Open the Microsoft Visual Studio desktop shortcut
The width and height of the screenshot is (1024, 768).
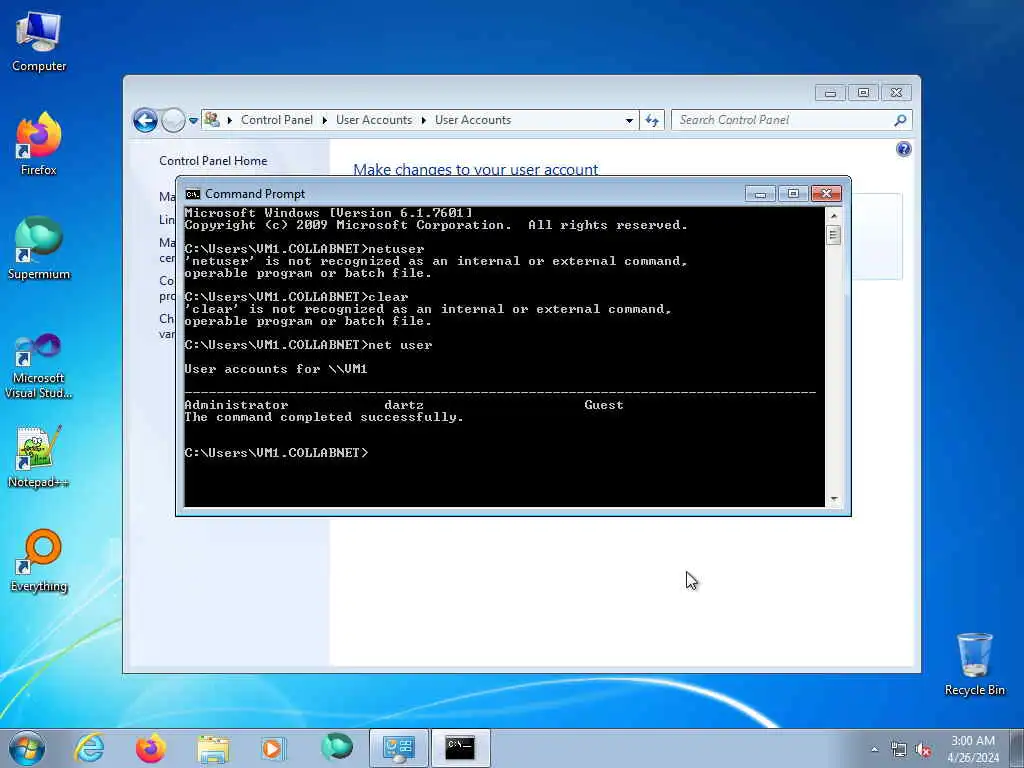(x=39, y=366)
